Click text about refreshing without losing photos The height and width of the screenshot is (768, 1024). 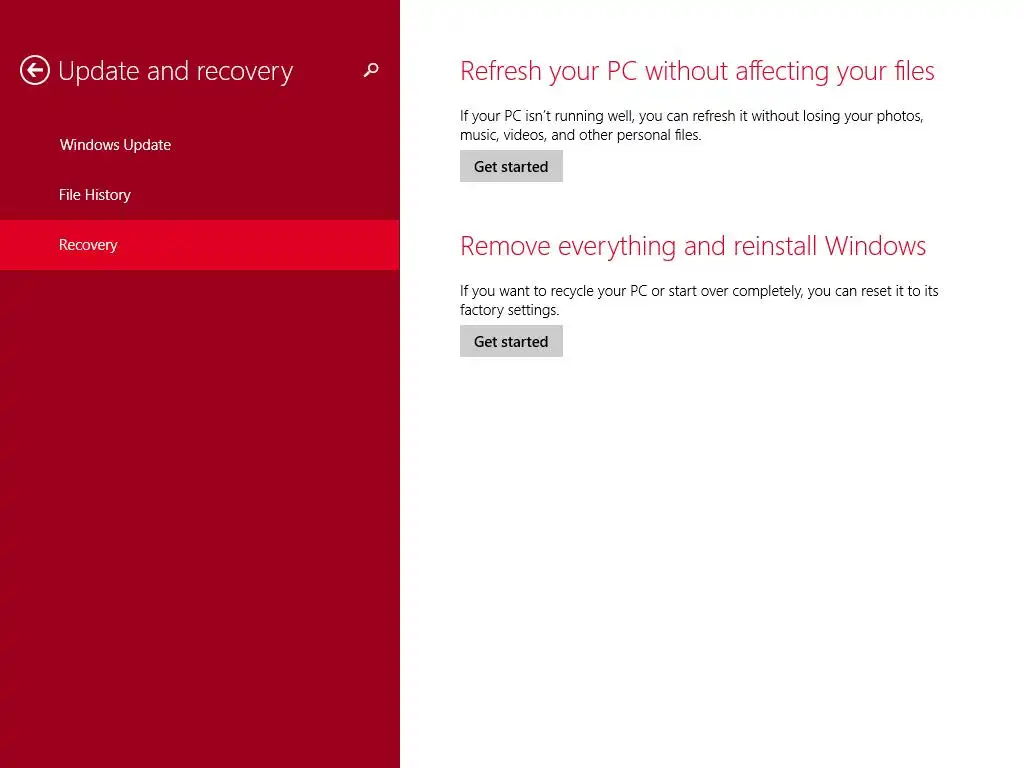pos(692,125)
